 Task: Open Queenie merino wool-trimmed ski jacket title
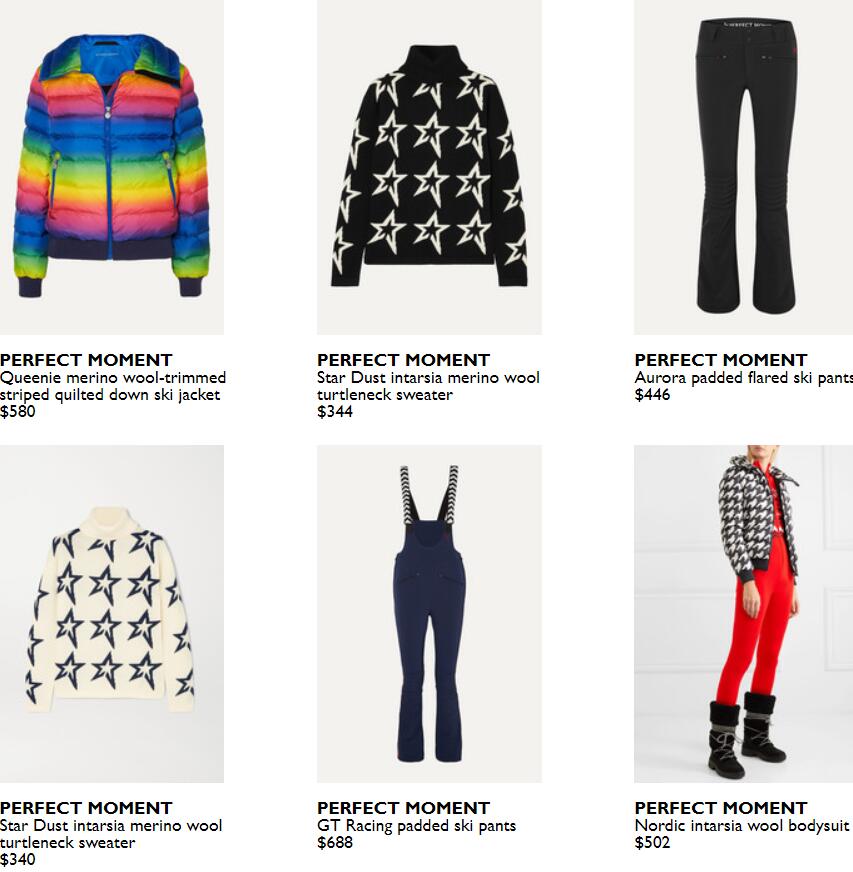pyautogui.click(x=113, y=386)
